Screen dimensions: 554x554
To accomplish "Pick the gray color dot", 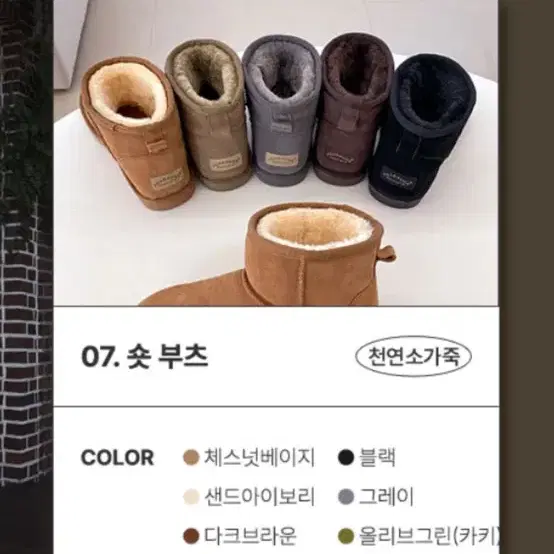I will (346, 497).
